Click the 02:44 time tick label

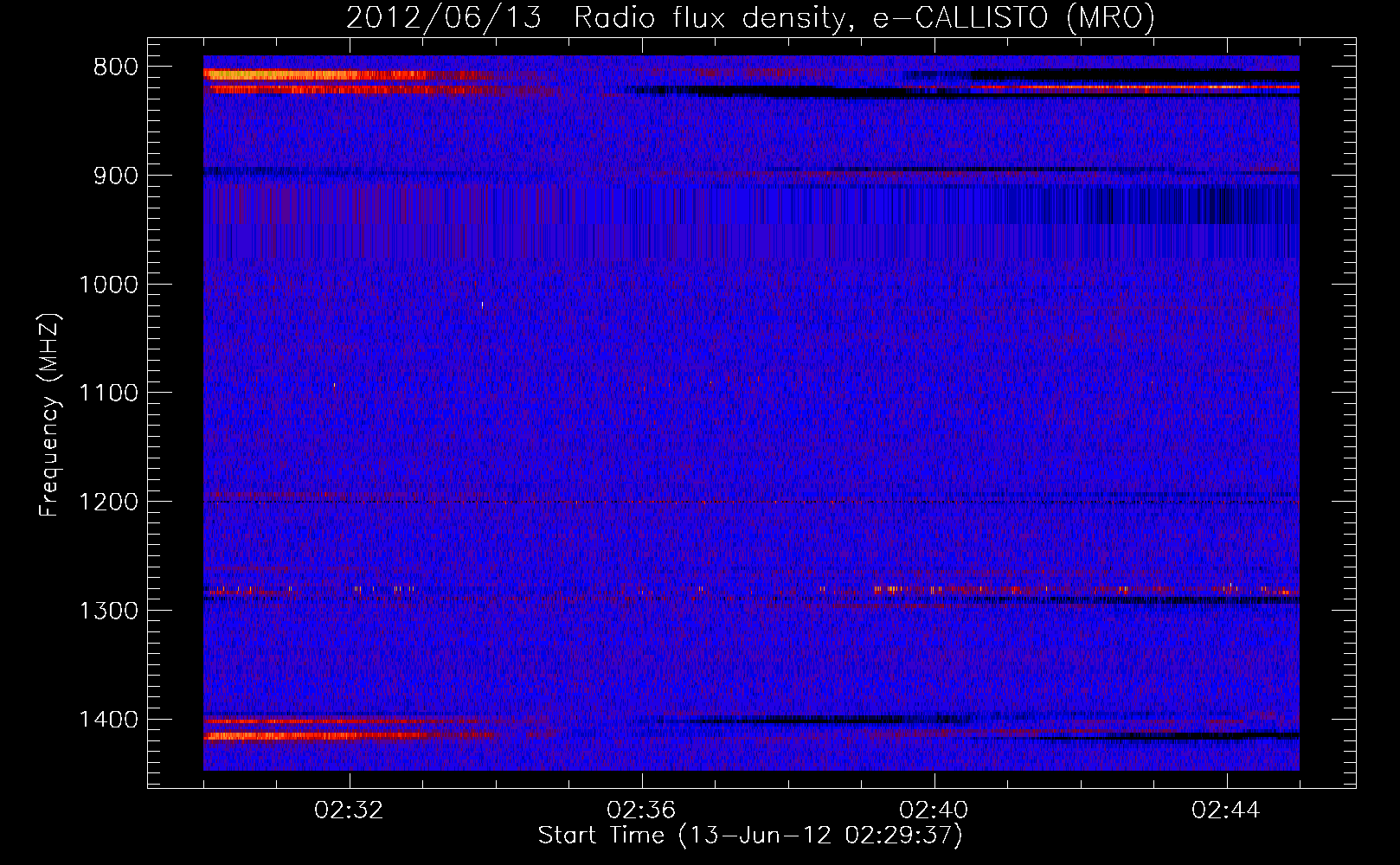pyautogui.click(x=1226, y=811)
